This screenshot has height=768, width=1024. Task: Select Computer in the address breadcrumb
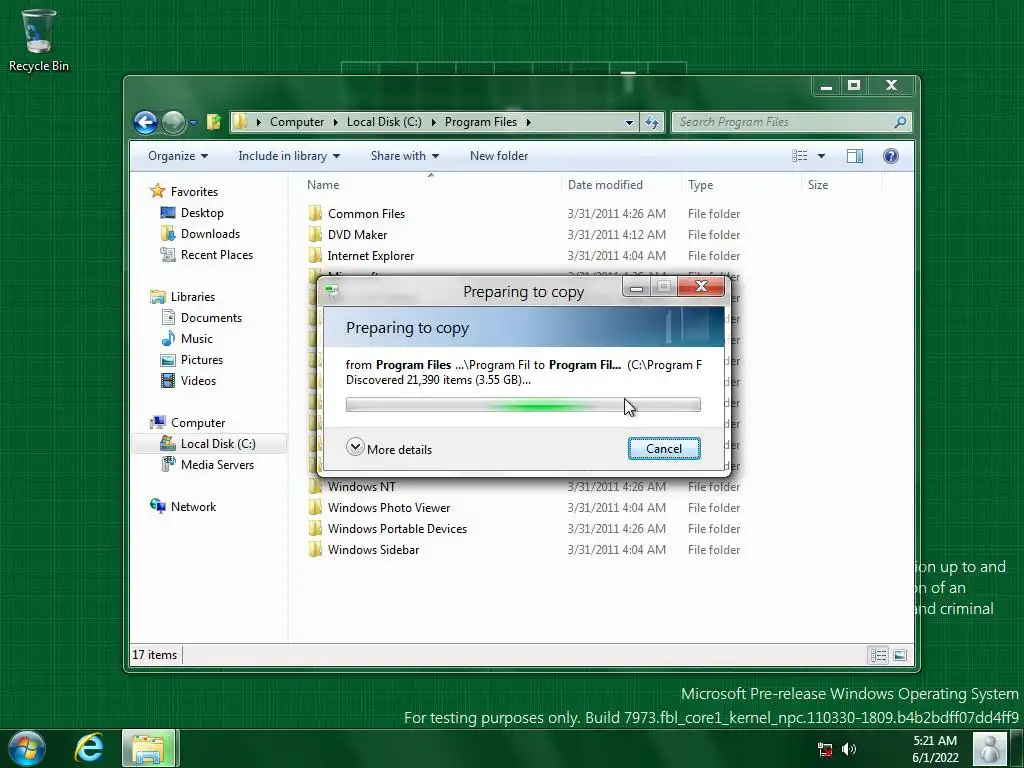click(296, 122)
